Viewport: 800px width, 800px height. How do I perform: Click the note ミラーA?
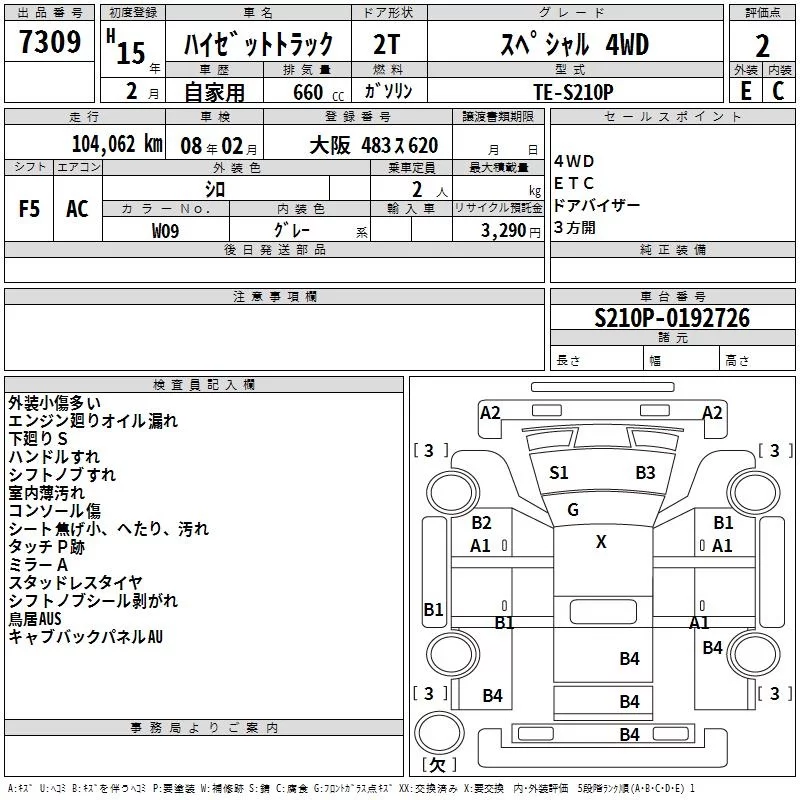click(x=38, y=565)
